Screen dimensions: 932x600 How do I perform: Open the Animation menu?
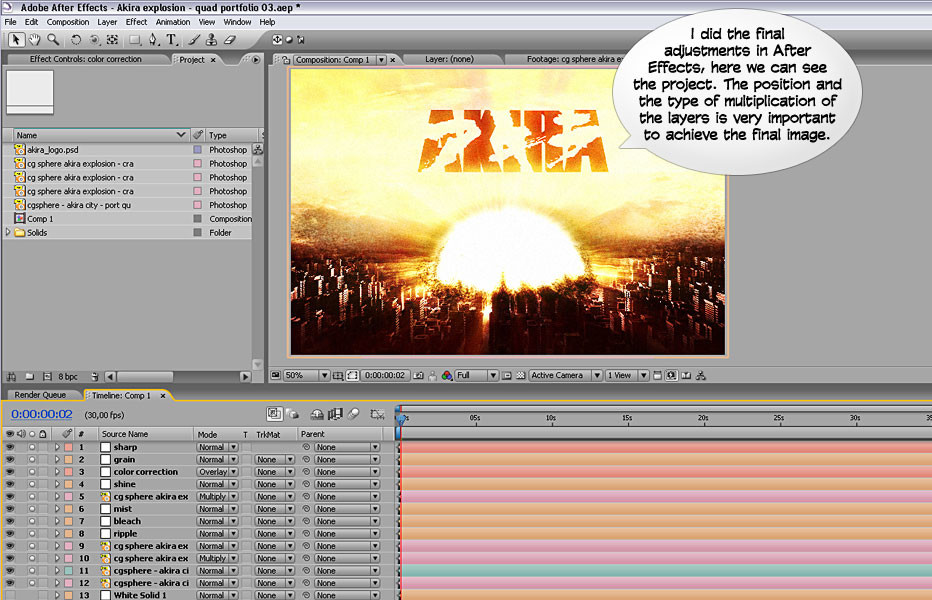(x=173, y=22)
